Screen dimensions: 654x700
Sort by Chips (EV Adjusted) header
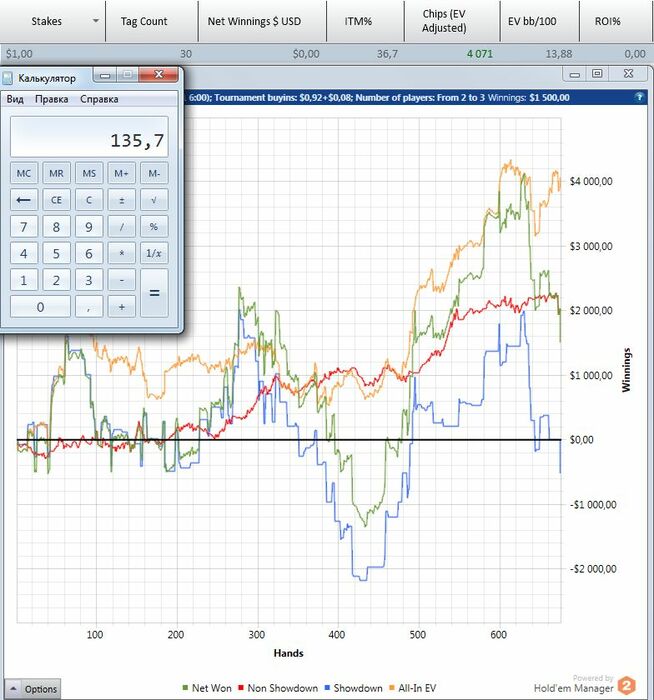(452, 21)
